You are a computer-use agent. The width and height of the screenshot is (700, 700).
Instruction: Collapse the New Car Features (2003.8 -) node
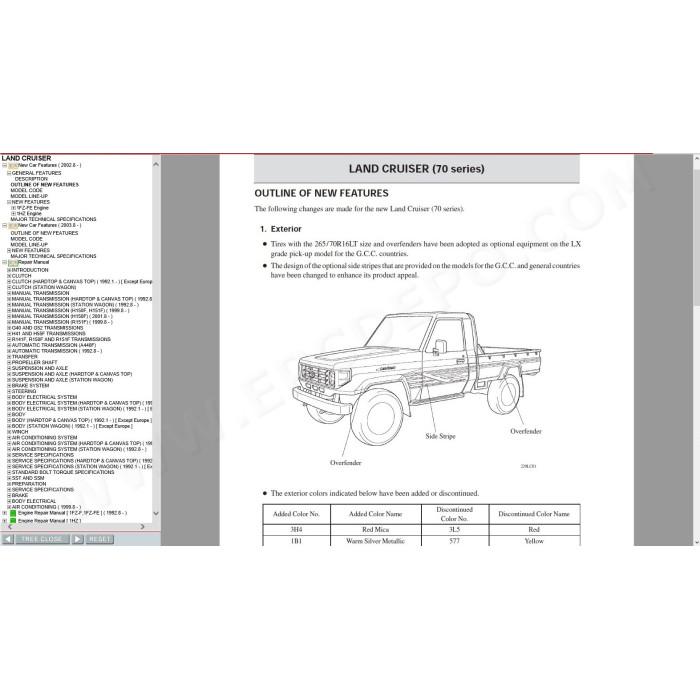(4, 226)
